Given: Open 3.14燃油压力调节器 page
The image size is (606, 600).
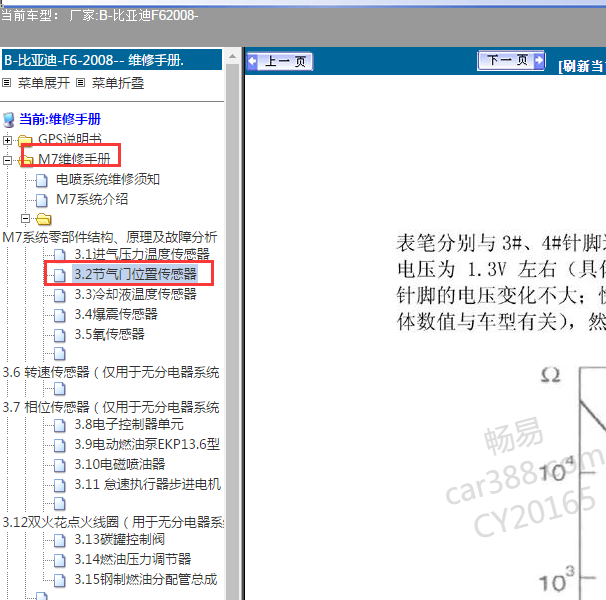Looking at the screenshot, I should coord(133,559).
